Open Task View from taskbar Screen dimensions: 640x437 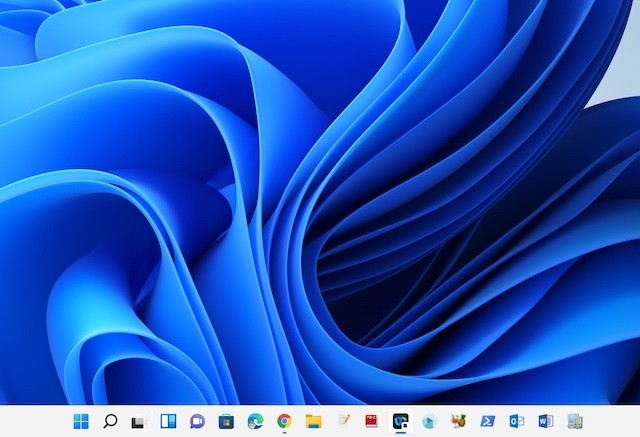click(x=138, y=421)
